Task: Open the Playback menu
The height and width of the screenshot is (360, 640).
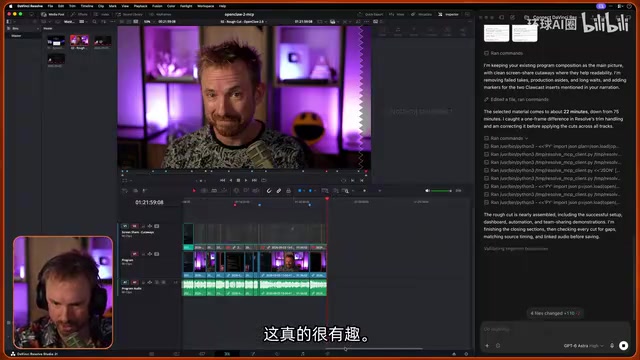Action: pyautogui.click(x=140, y=6)
